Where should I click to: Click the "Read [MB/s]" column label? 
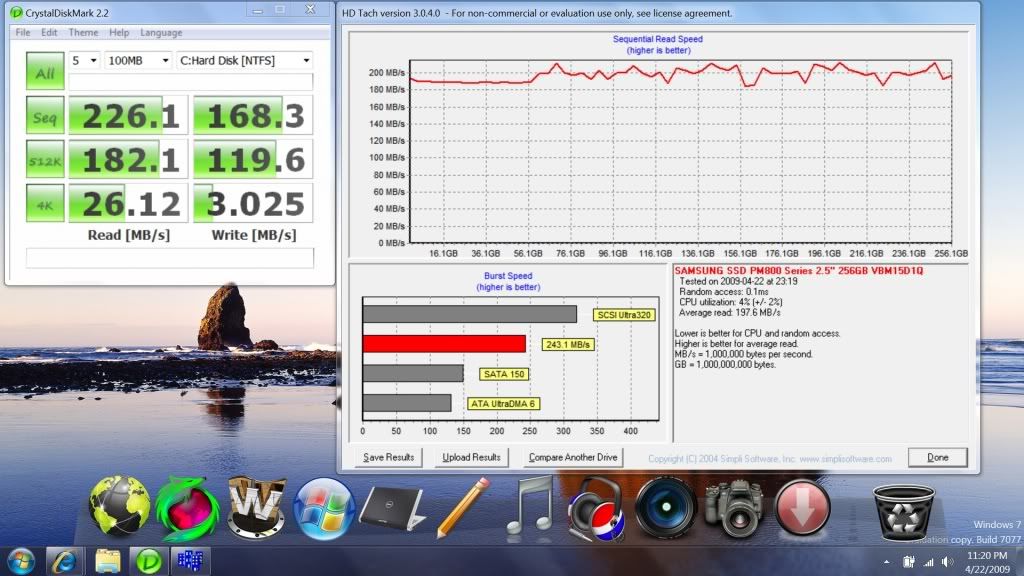[129, 235]
